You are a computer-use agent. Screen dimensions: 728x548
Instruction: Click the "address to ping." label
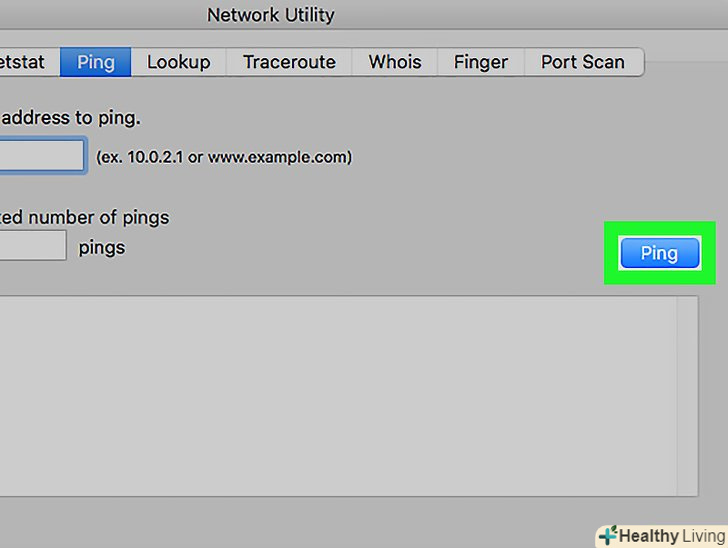pos(70,118)
